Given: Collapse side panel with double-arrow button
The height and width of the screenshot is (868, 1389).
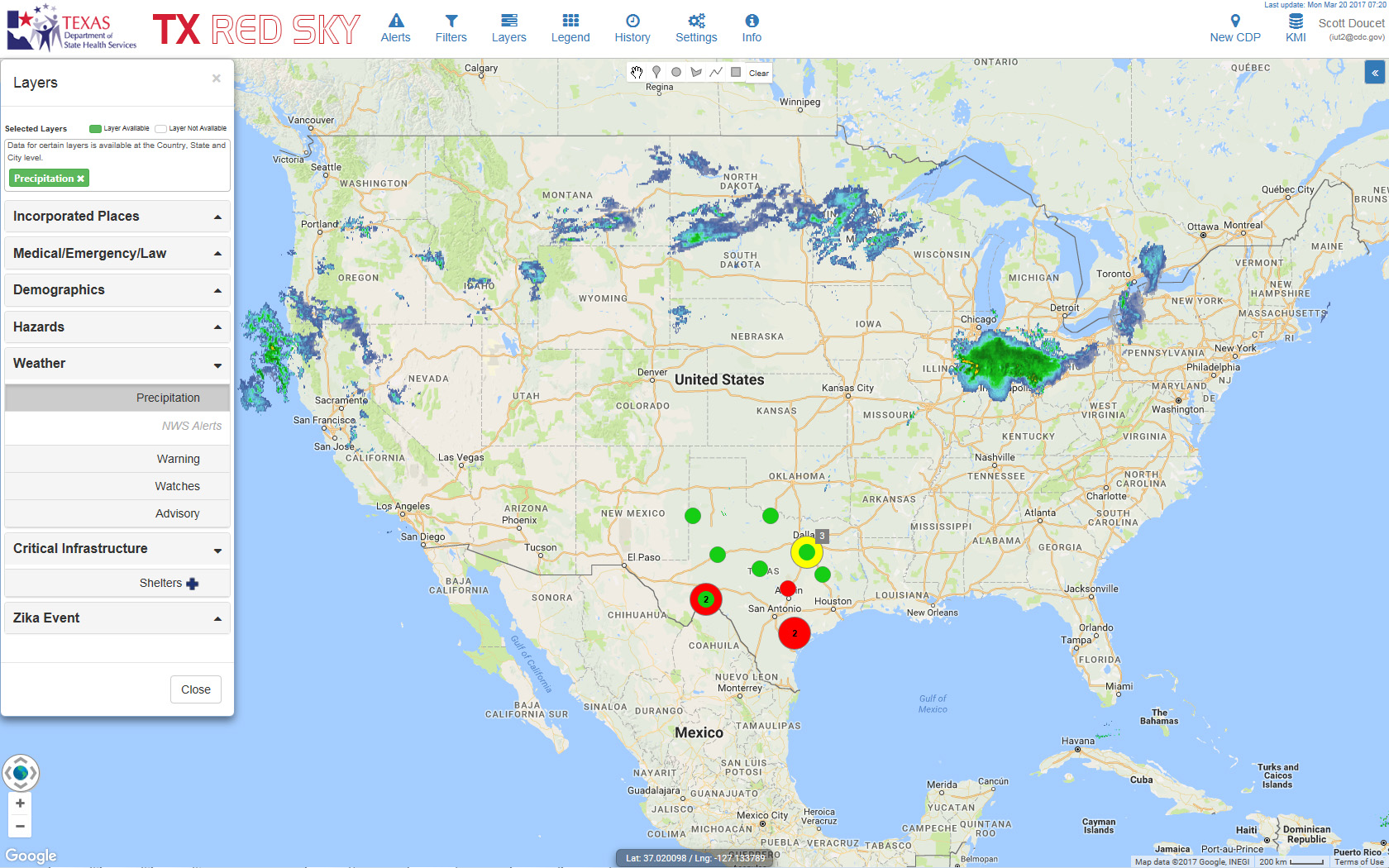Looking at the screenshot, I should pos(1375,73).
